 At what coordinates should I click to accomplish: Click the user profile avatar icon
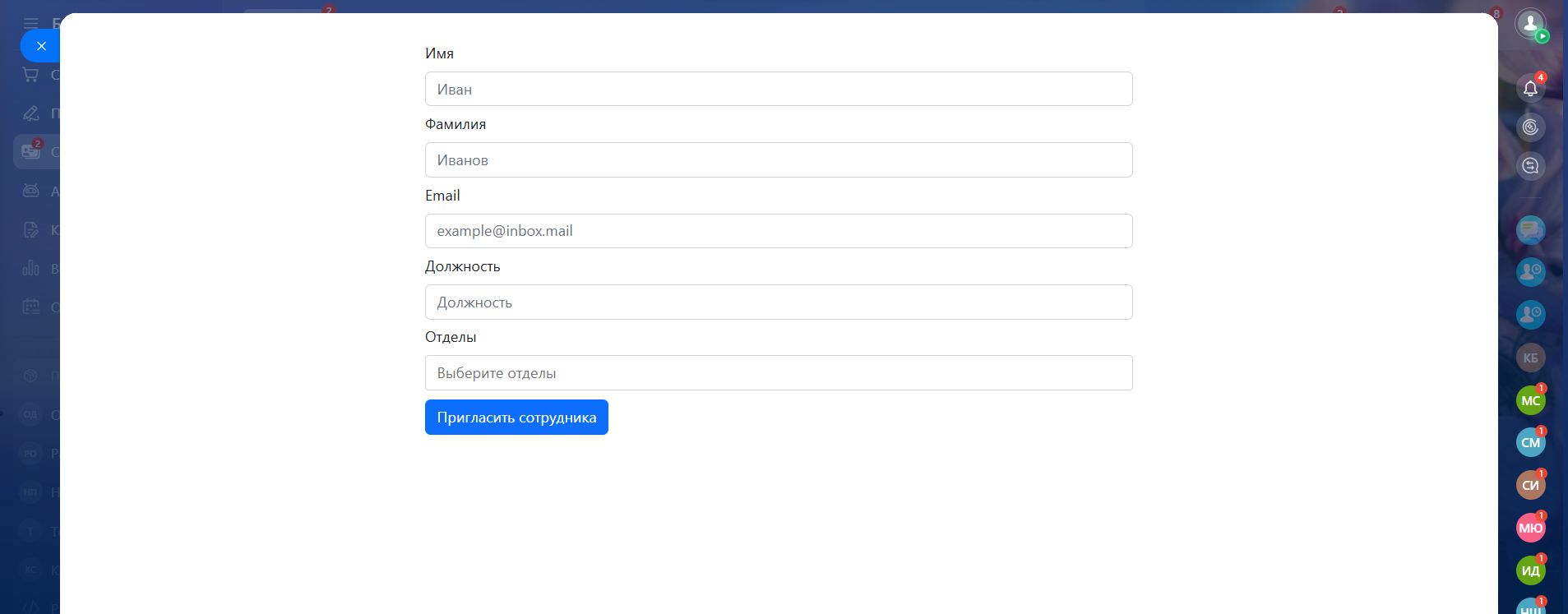coord(1530,24)
